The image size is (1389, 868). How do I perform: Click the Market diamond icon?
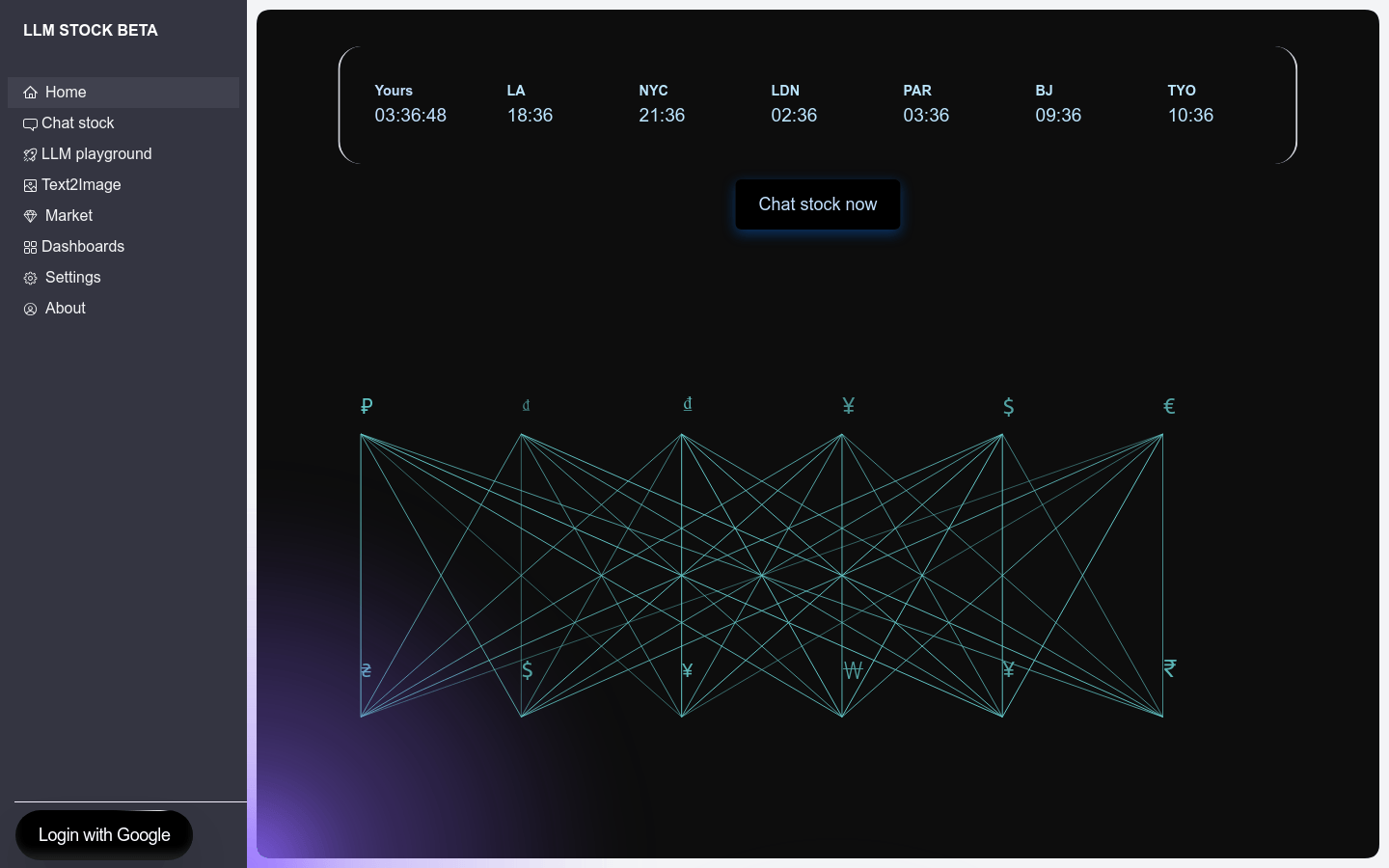[30, 216]
